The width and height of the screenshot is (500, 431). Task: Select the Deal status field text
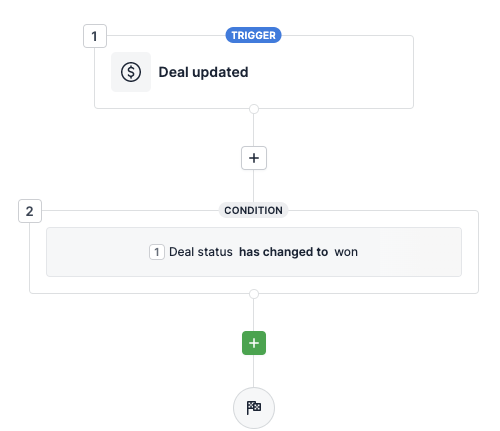201,252
